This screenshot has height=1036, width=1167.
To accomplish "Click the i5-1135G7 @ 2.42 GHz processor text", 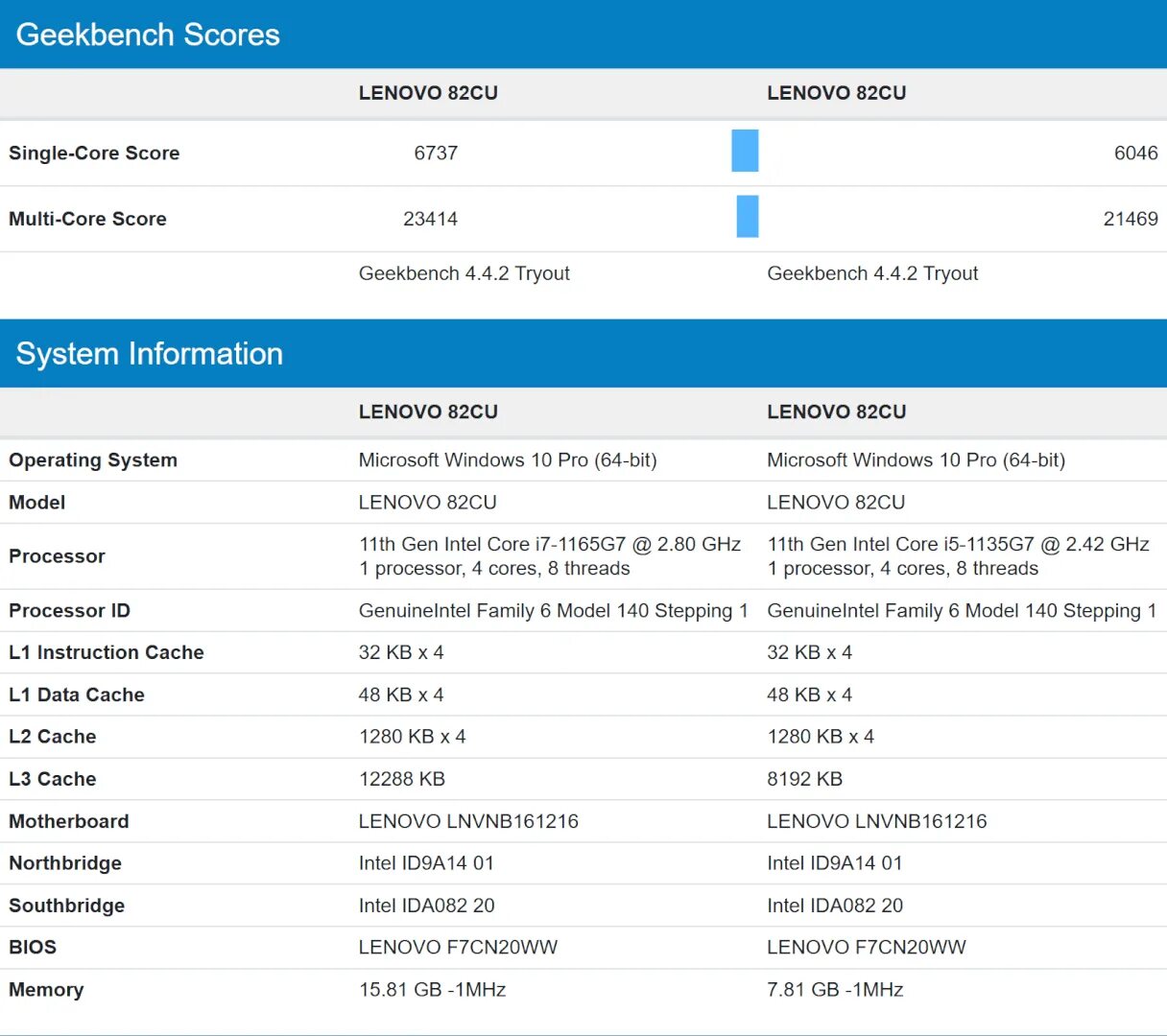I will [959, 544].
